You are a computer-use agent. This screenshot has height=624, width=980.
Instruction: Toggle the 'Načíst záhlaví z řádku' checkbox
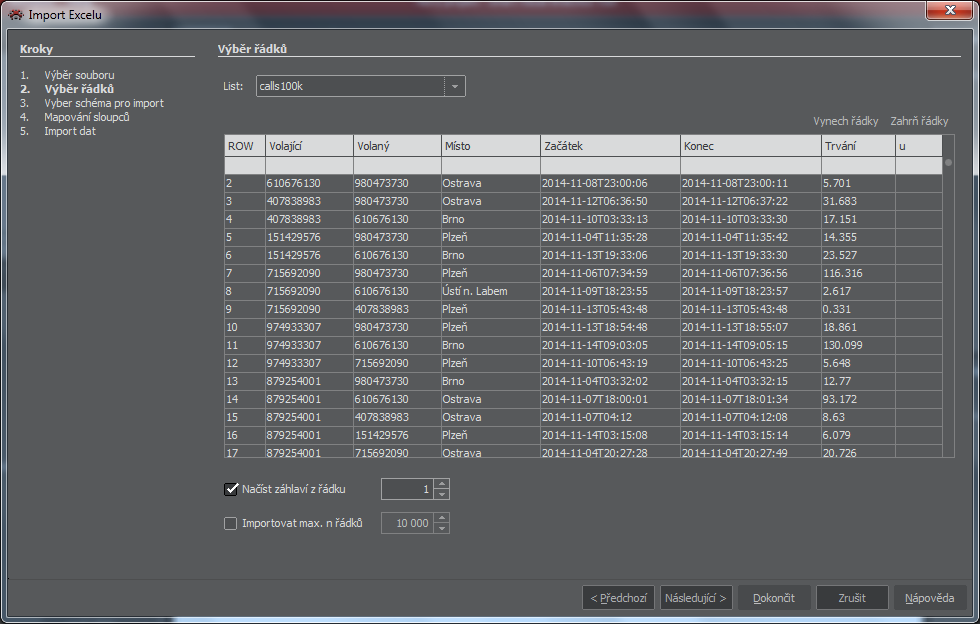[x=232, y=489]
